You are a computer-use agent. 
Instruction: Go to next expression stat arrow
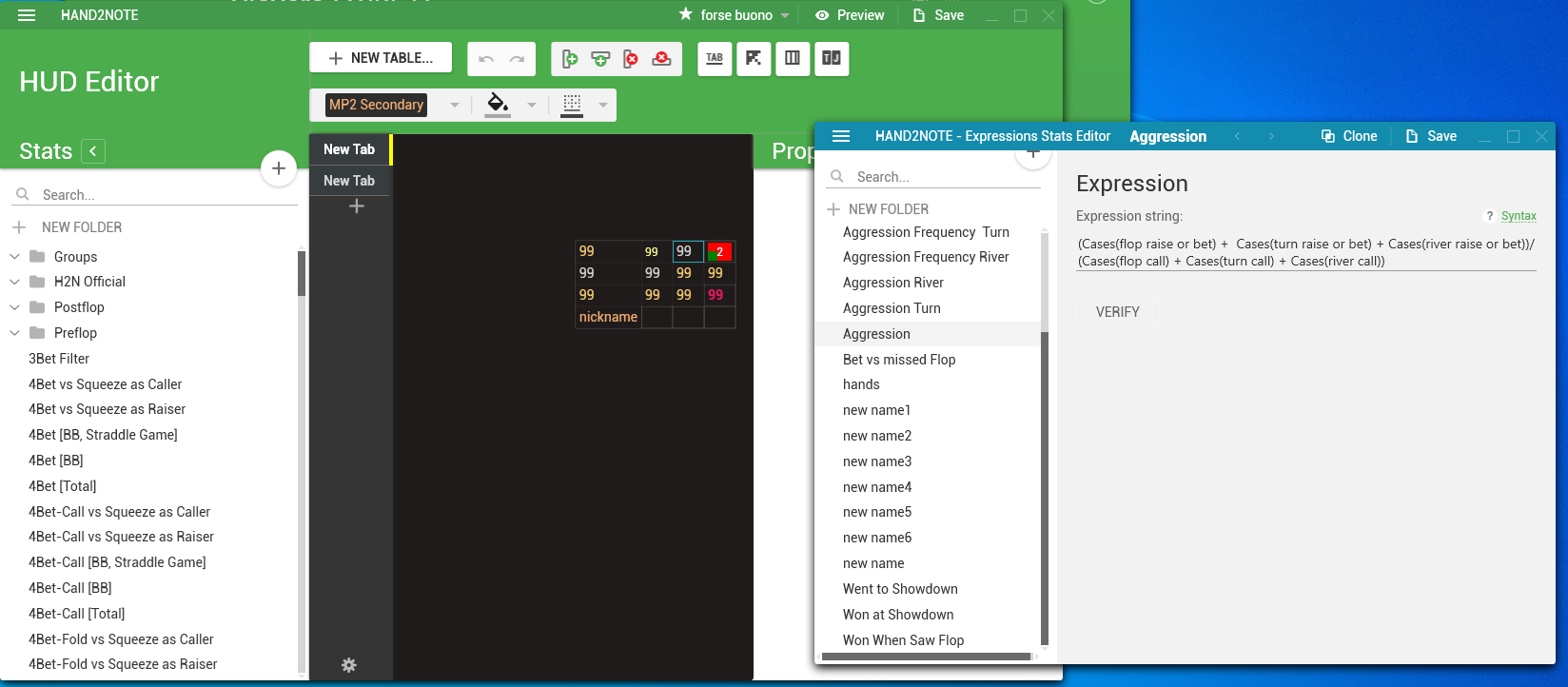1271,136
